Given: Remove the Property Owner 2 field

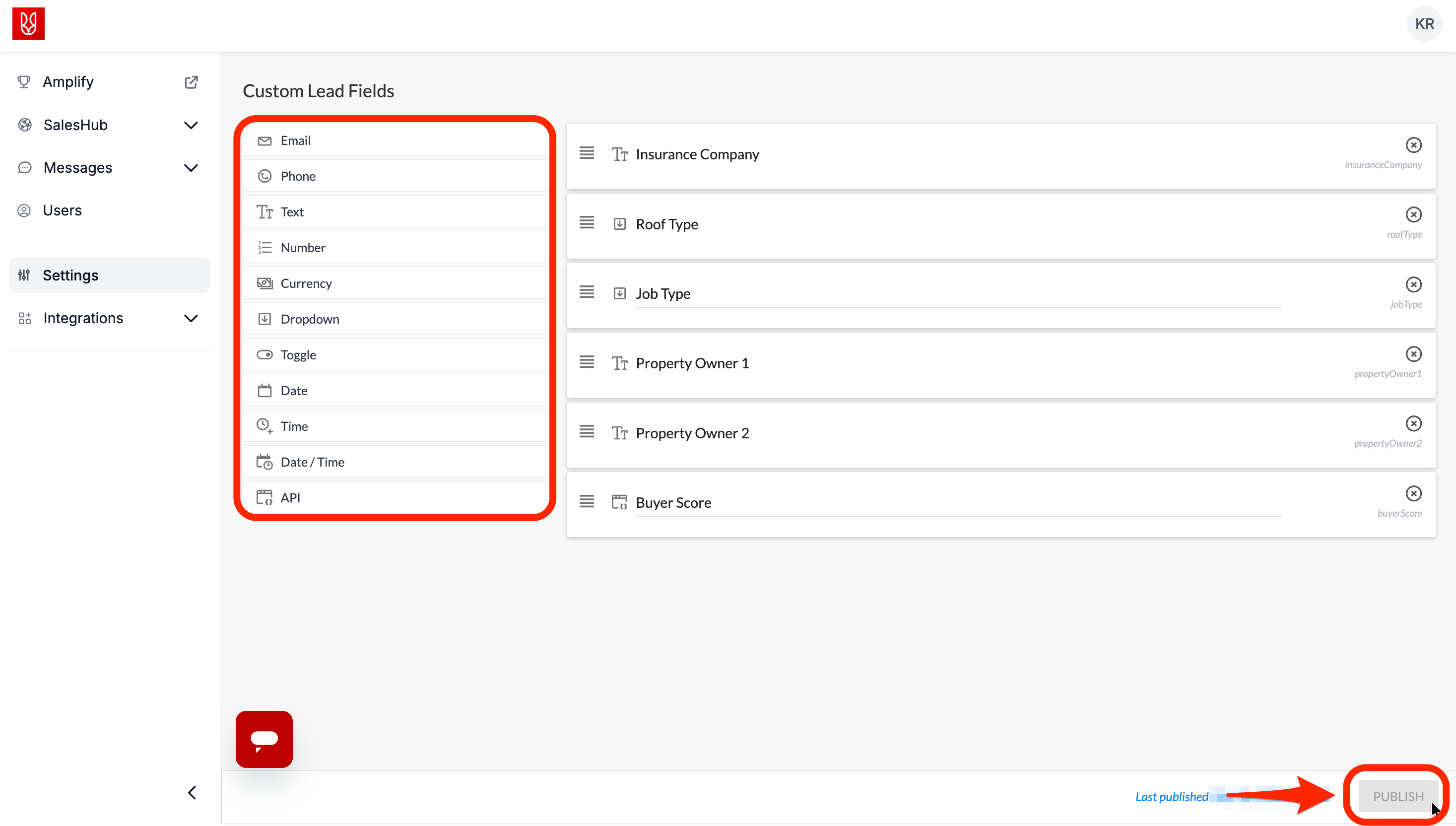Looking at the screenshot, I should tap(1413, 424).
